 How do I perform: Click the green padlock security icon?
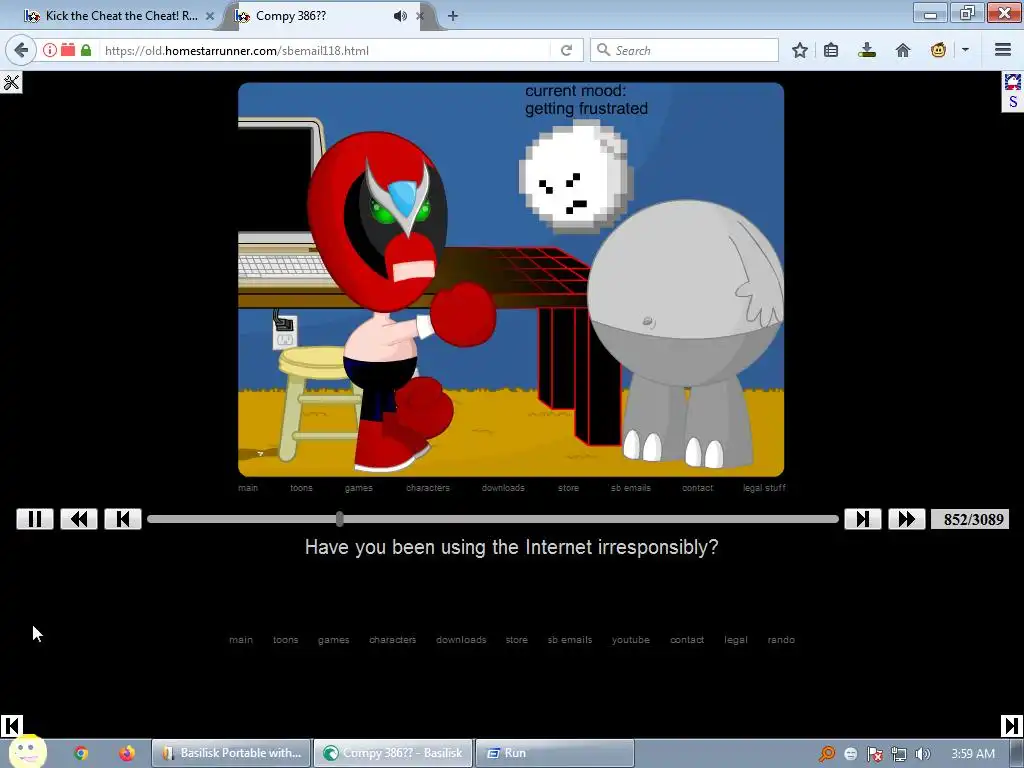[86, 50]
